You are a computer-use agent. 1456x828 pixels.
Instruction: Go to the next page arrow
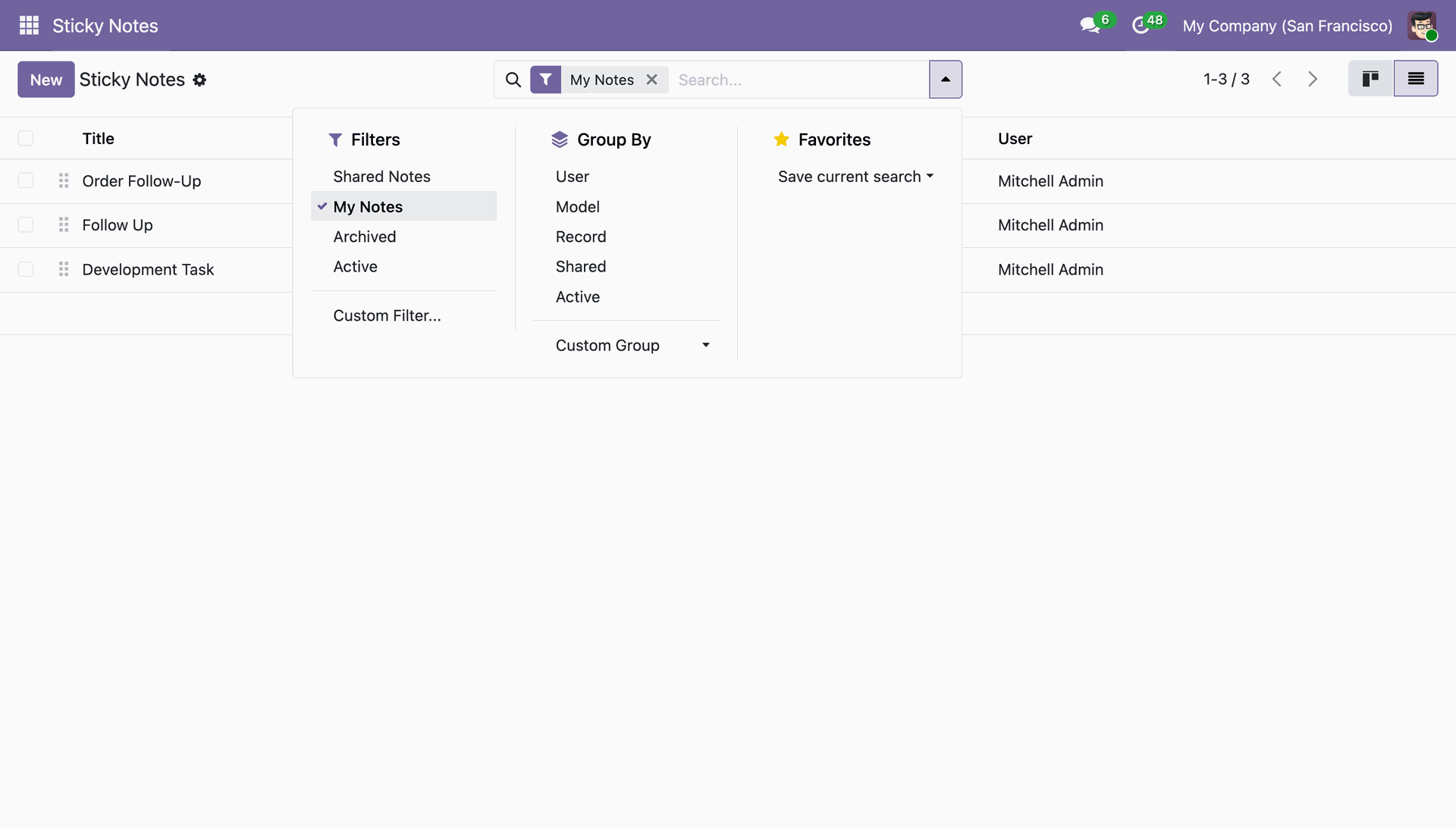click(x=1313, y=79)
